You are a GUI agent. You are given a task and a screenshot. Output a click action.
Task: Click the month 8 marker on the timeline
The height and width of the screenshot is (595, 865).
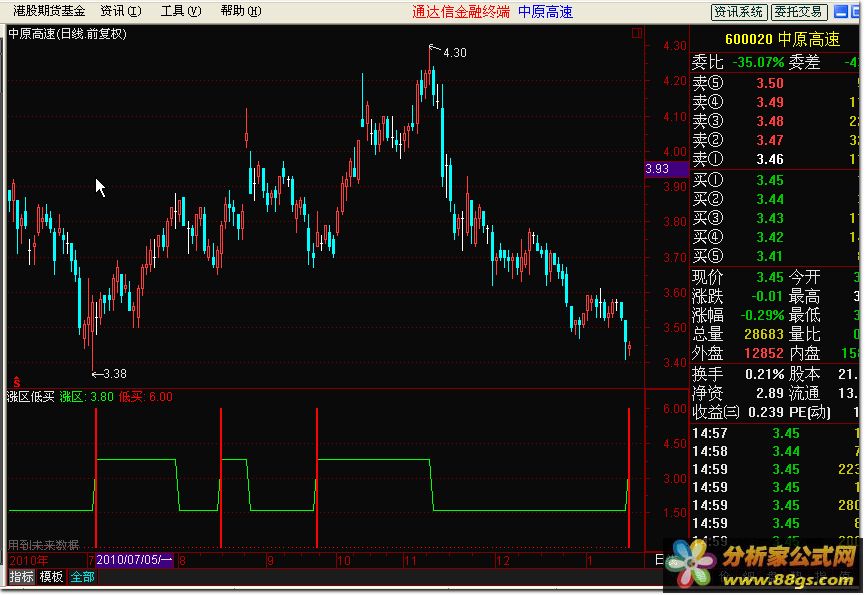pyautogui.click(x=182, y=561)
